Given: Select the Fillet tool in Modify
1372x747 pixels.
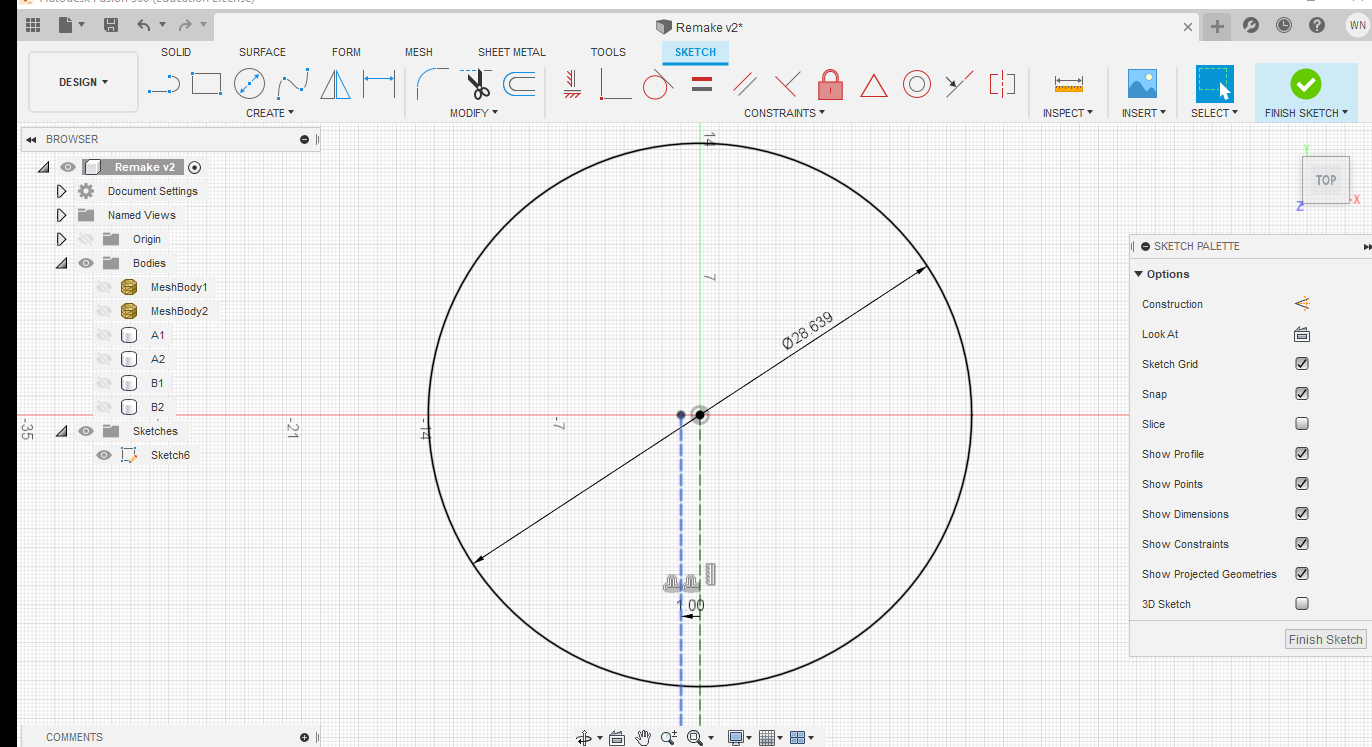Looking at the screenshot, I should click(433, 84).
